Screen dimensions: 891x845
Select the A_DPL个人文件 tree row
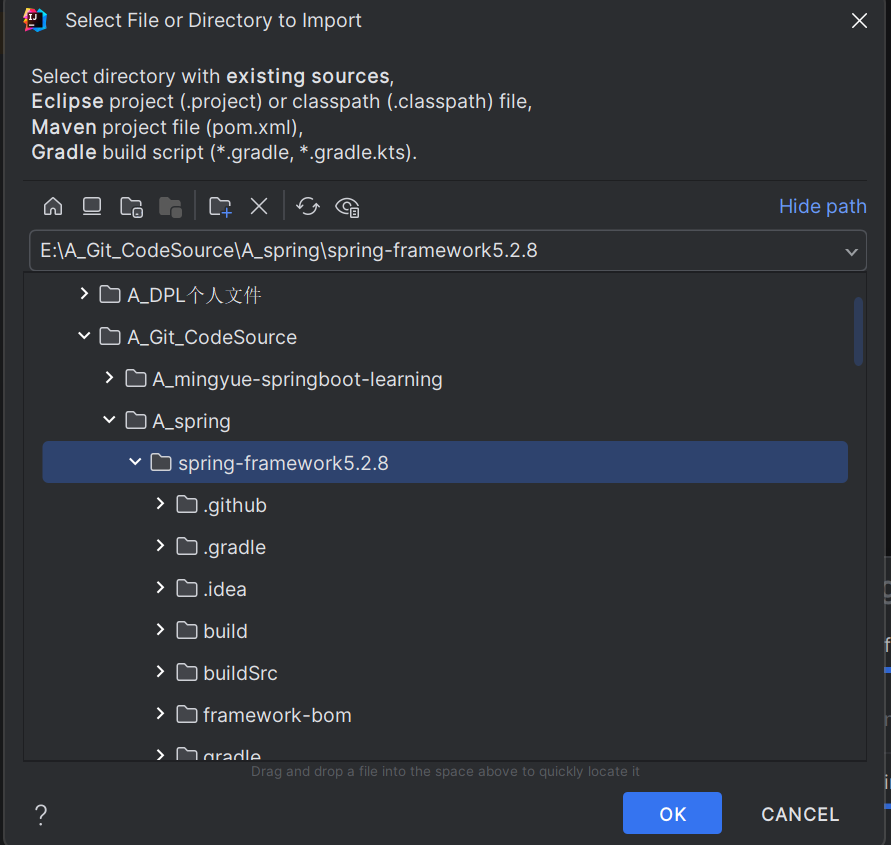click(x=445, y=295)
